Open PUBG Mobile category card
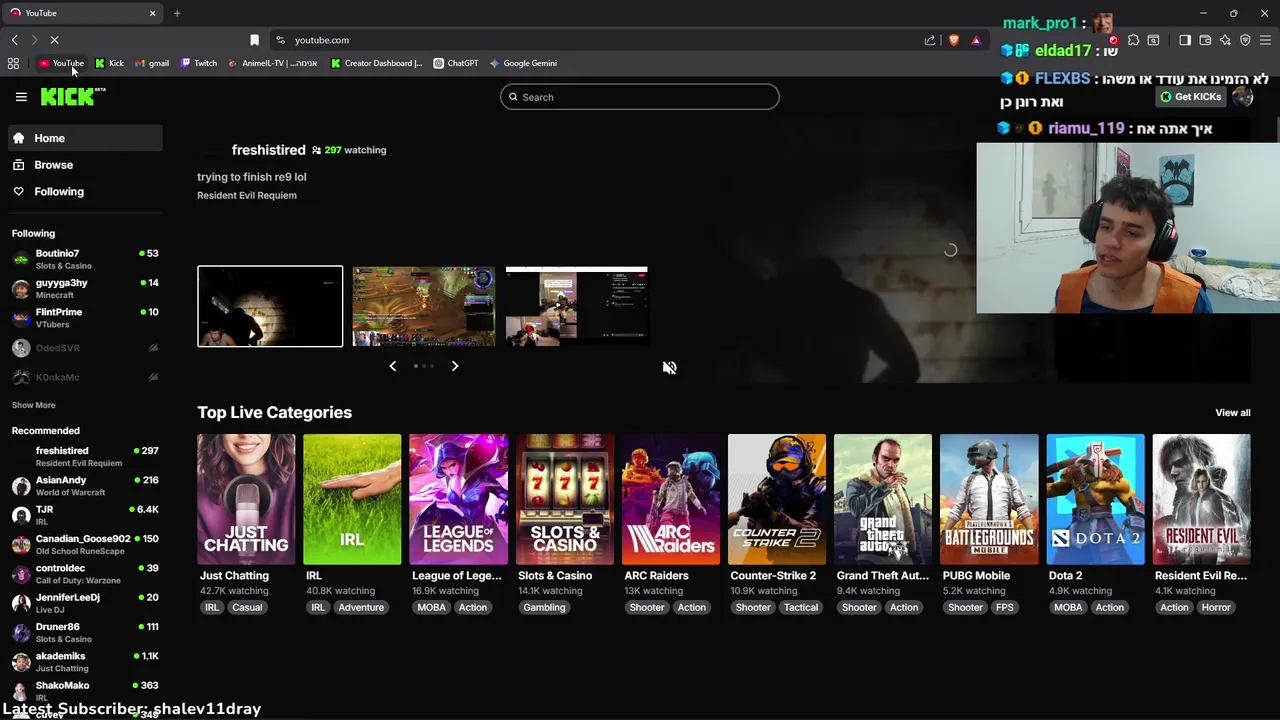Image resolution: width=1280 pixels, height=720 pixels. (989, 499)
